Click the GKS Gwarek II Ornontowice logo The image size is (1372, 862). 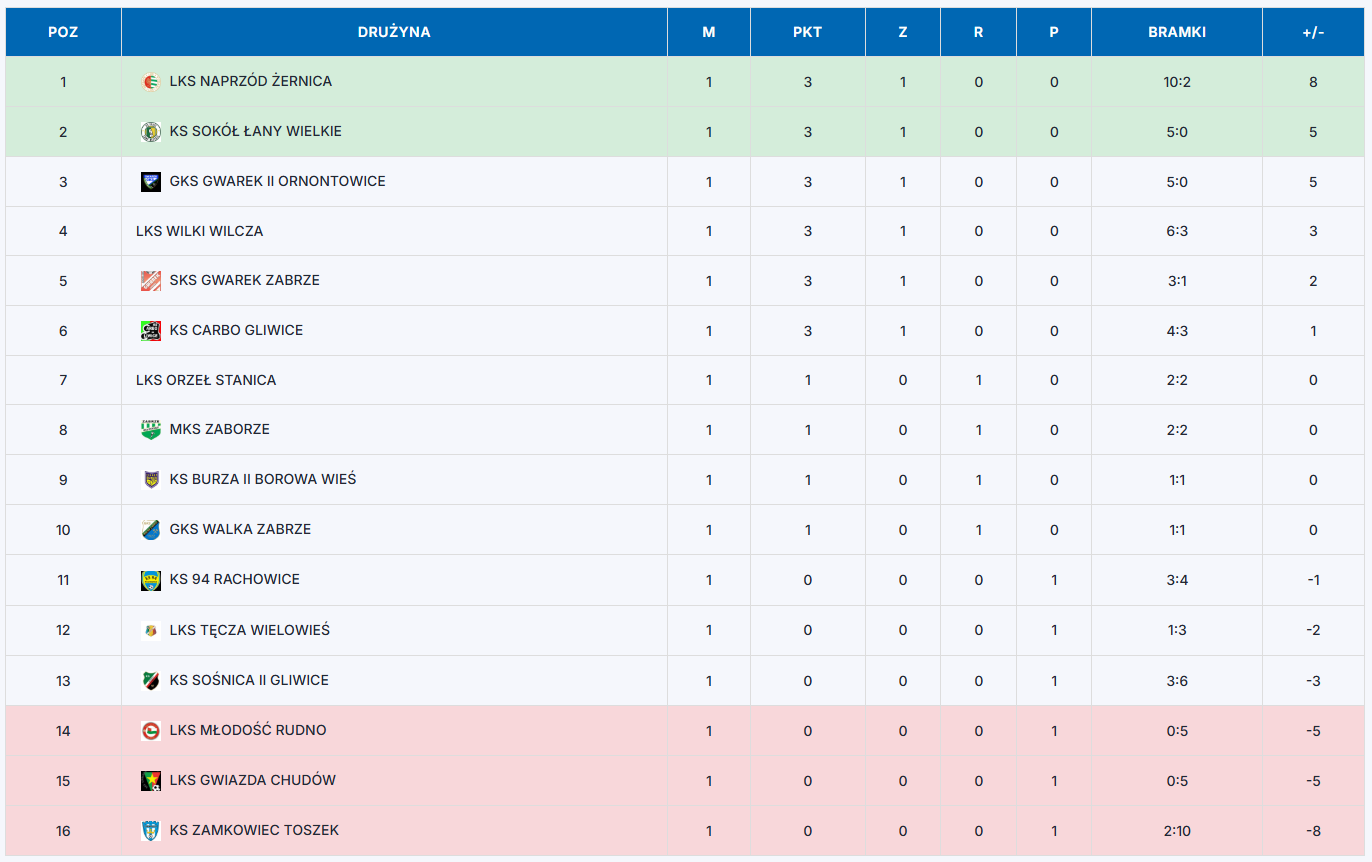[151, 181]
